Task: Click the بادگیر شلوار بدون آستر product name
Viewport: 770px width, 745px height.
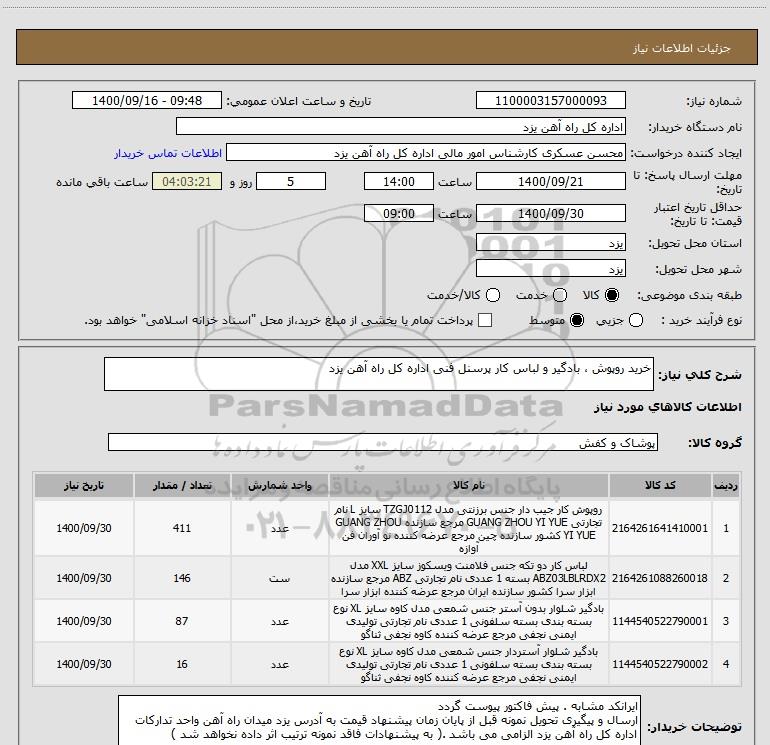Action: pos(468,621)
